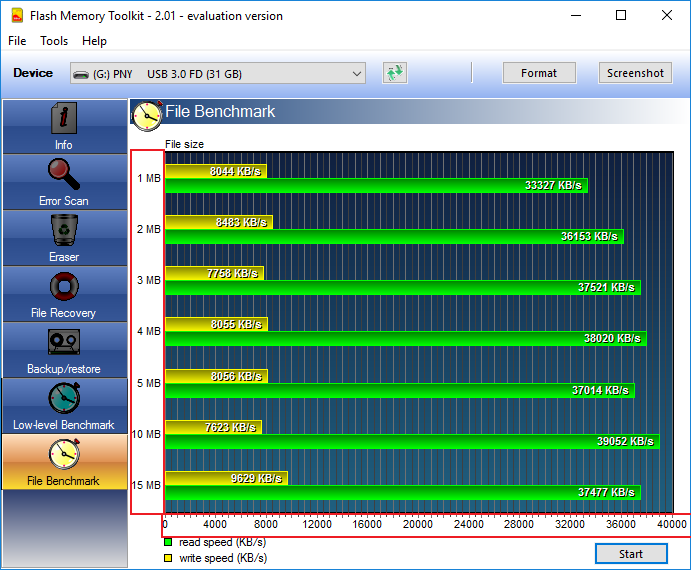Viewport: 691px width, 570px height.
Task: Open the File menu
Action: (17, 41)
